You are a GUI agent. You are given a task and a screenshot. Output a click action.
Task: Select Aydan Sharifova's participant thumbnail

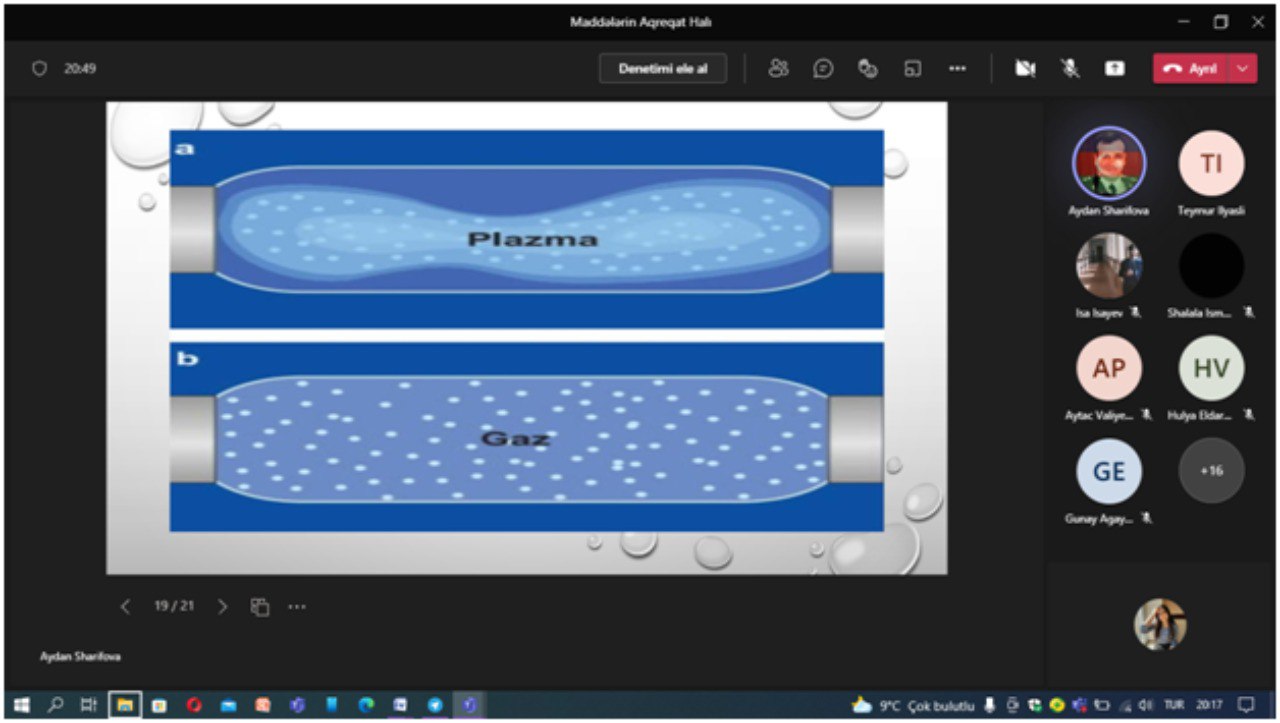1109,163
